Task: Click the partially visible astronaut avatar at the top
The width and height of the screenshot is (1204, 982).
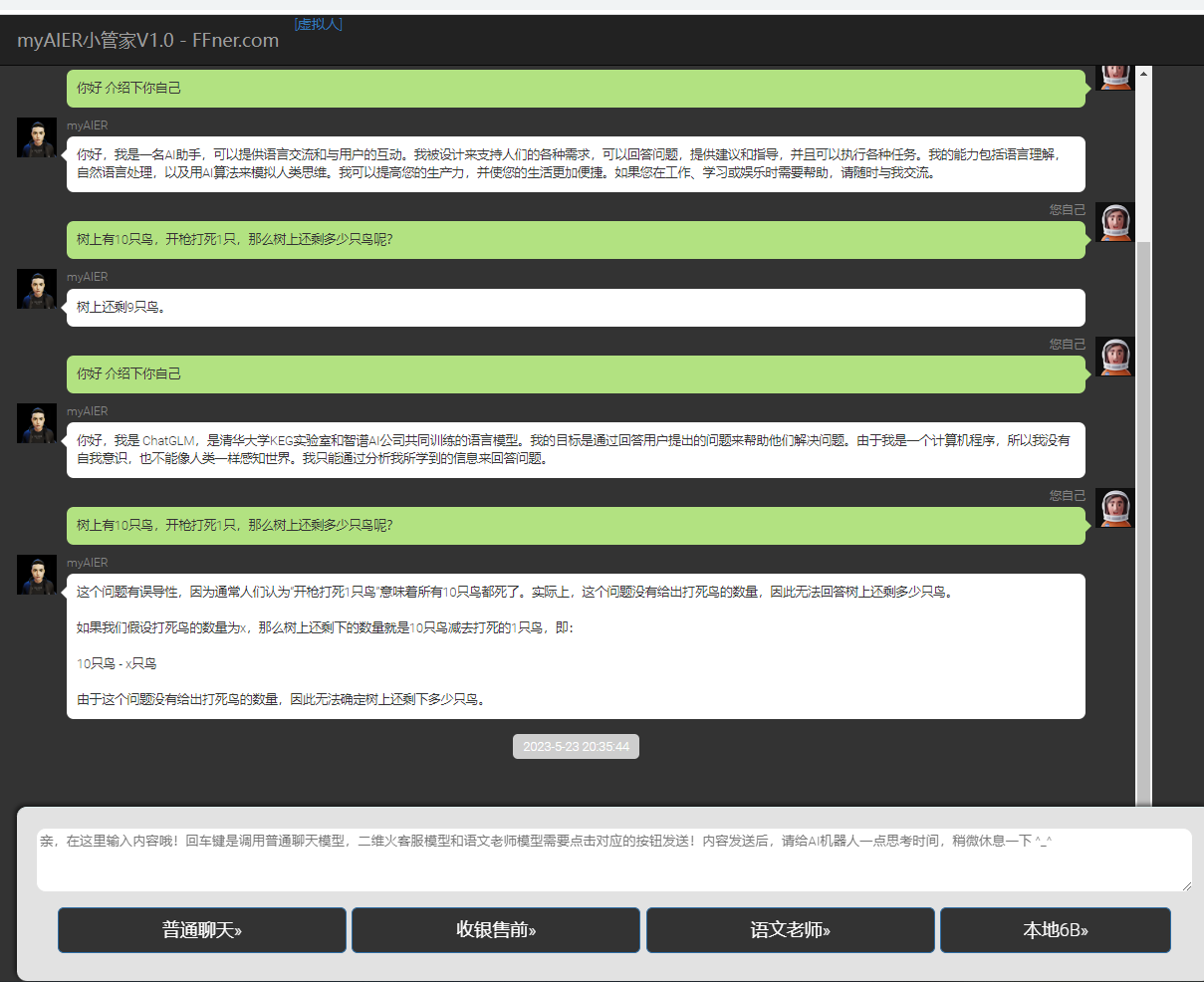Action: pyautogui.click(x=1114, y=78)
